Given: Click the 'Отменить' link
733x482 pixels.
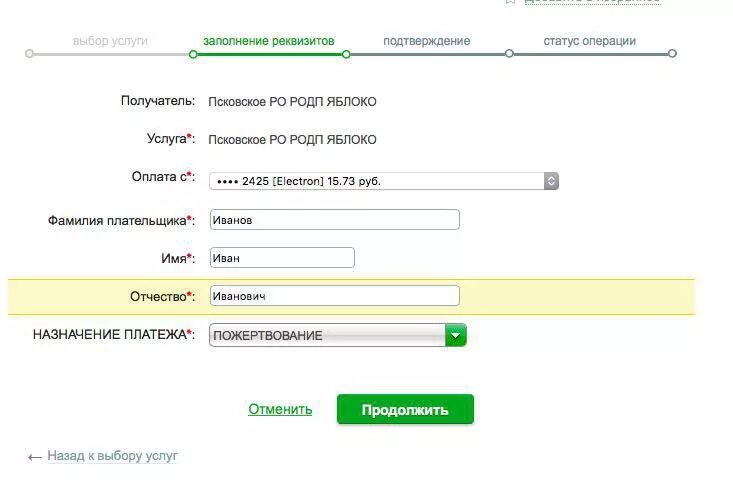Looking at the screenshot, I should pos(280,409).
